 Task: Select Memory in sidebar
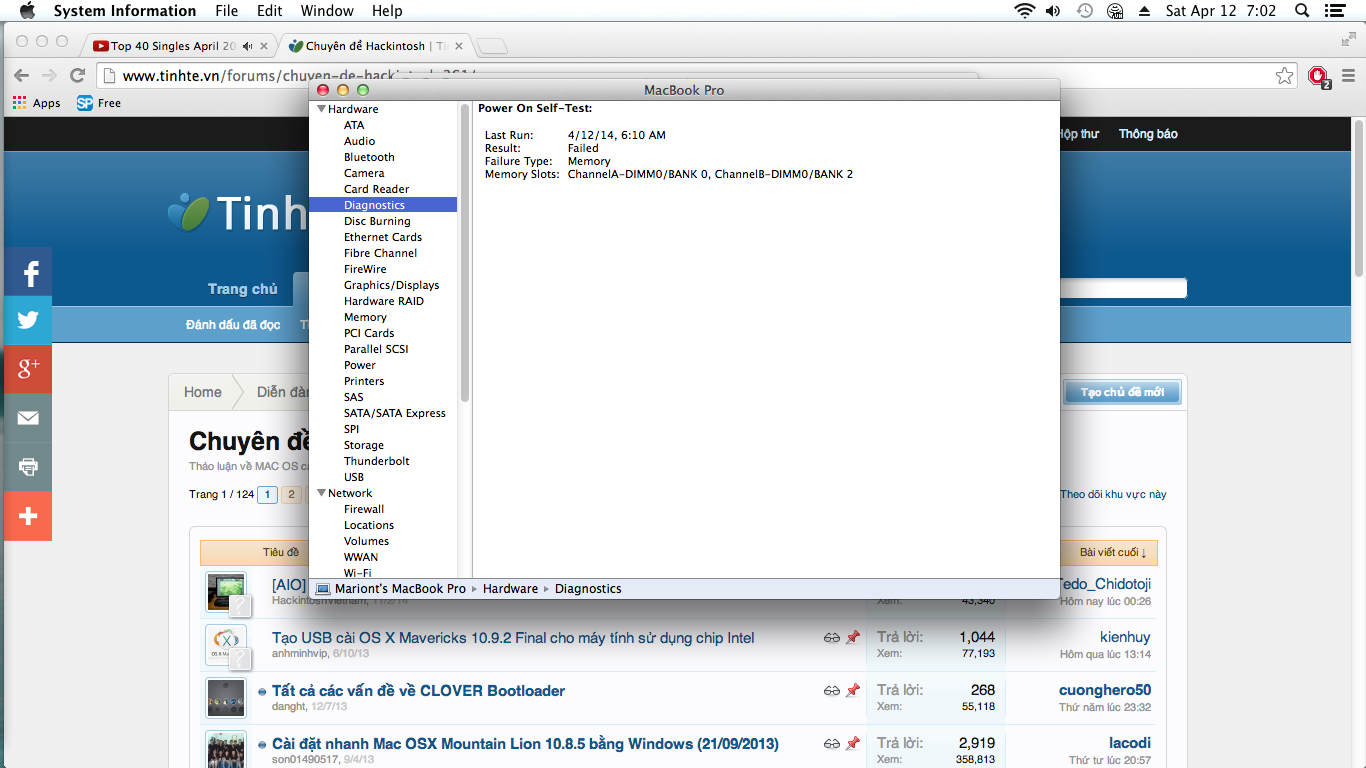pyautogui.click(x=365, y=317)
